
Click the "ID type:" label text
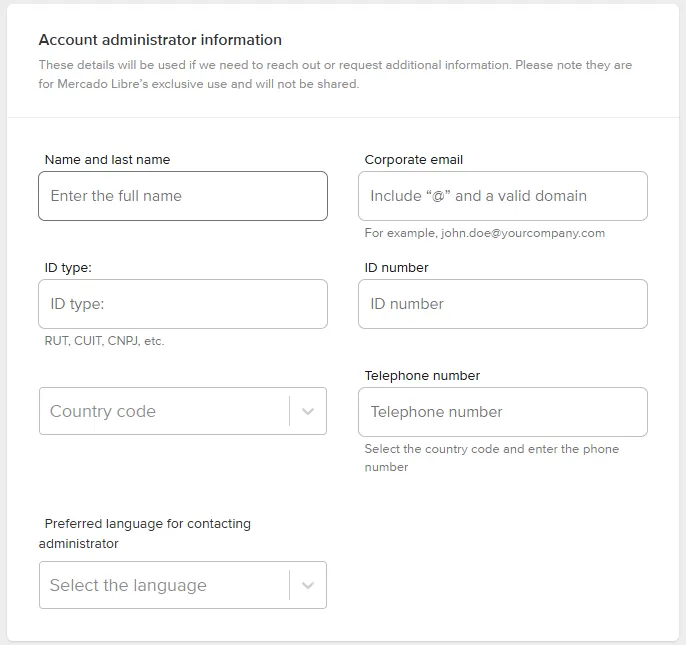[68, 268]
